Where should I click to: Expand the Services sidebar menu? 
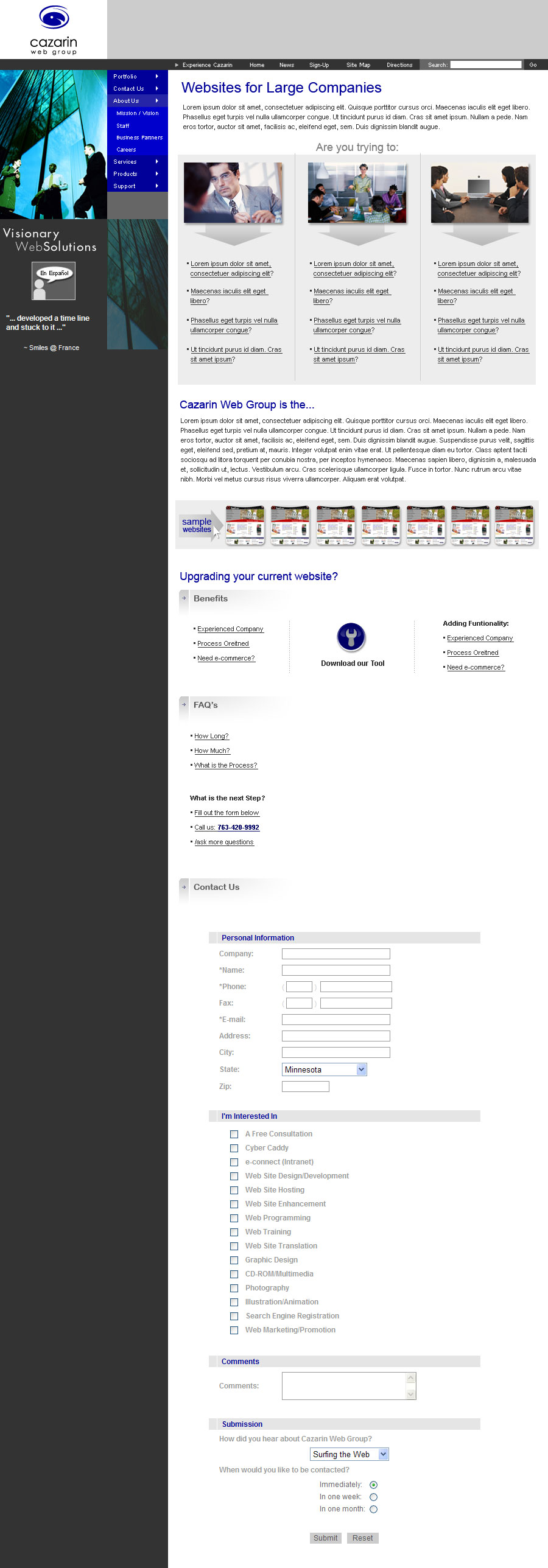tap(137, 162)
